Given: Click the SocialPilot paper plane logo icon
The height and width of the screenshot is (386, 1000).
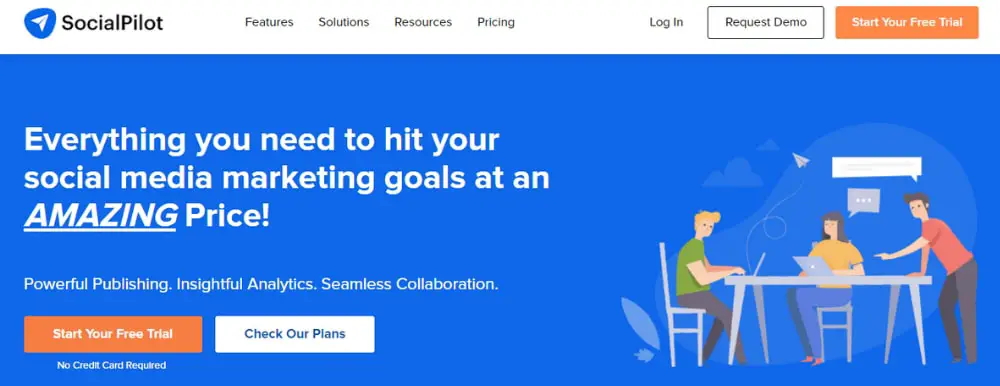Looking at the screenshot, I should 40,23.
